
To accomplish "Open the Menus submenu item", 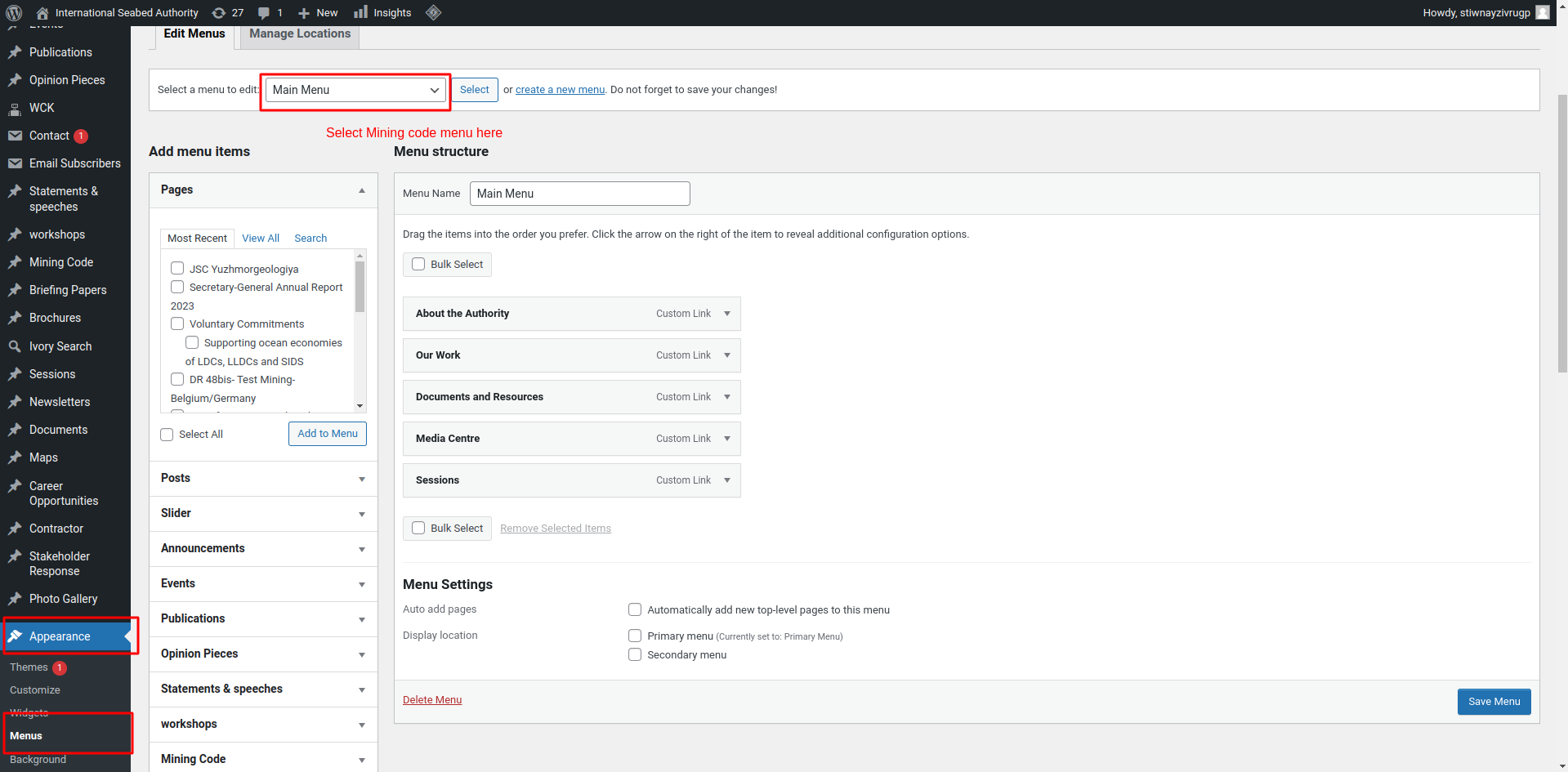I will tap(26, 736).
